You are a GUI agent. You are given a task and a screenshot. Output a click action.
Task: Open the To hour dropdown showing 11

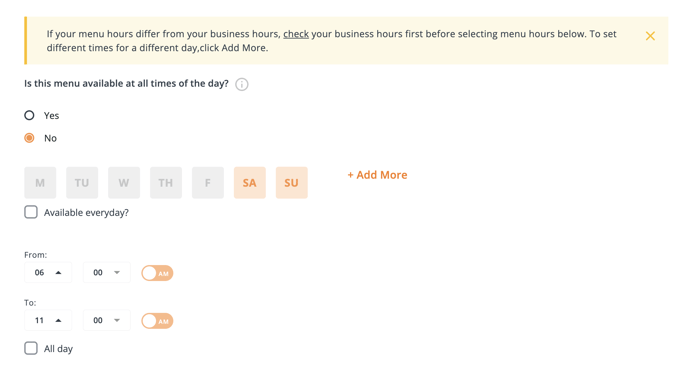[48, 320]
